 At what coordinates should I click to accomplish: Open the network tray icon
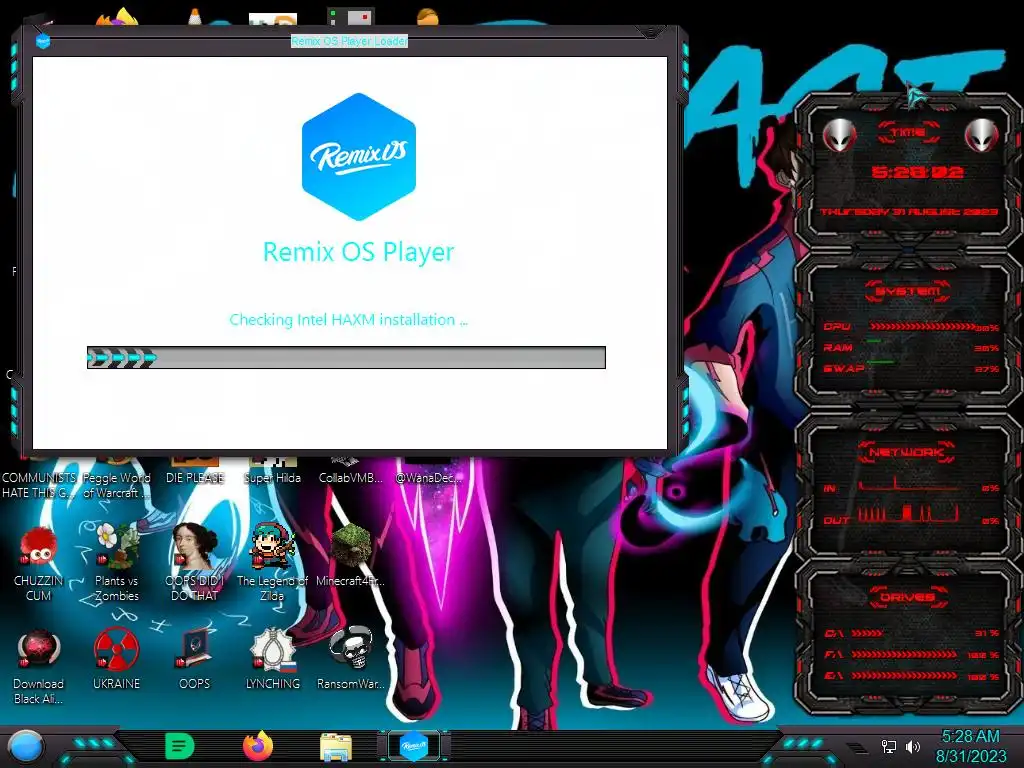pyautogui.click(x=889, y=746)
